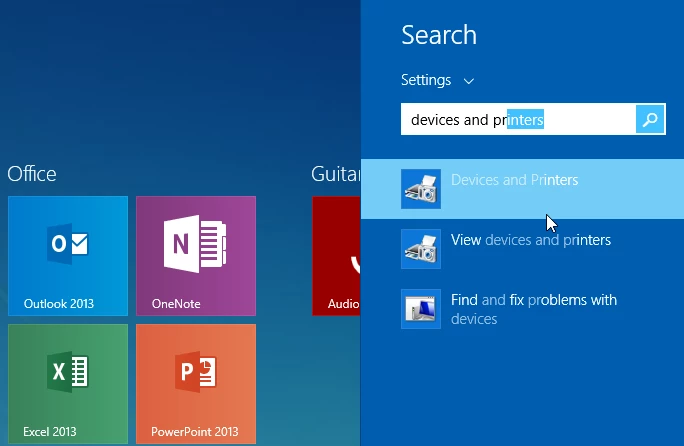Click the magnifier search button
This screenshot has height=446, width=684.
coord(650,119)
